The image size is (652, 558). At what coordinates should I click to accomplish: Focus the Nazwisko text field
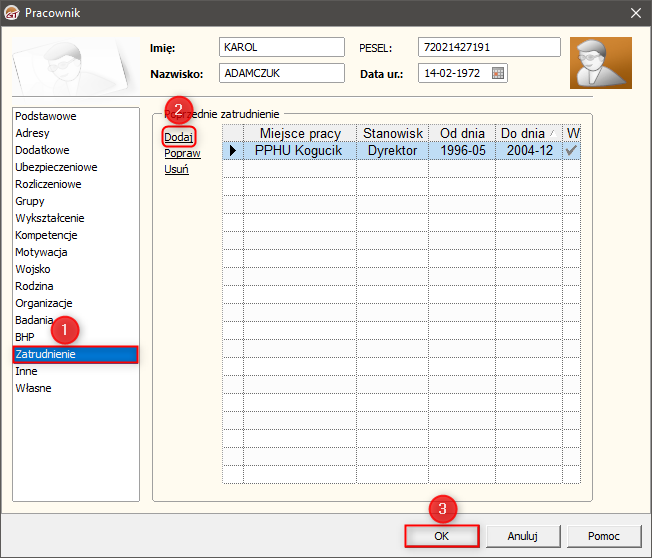[280, 73]
